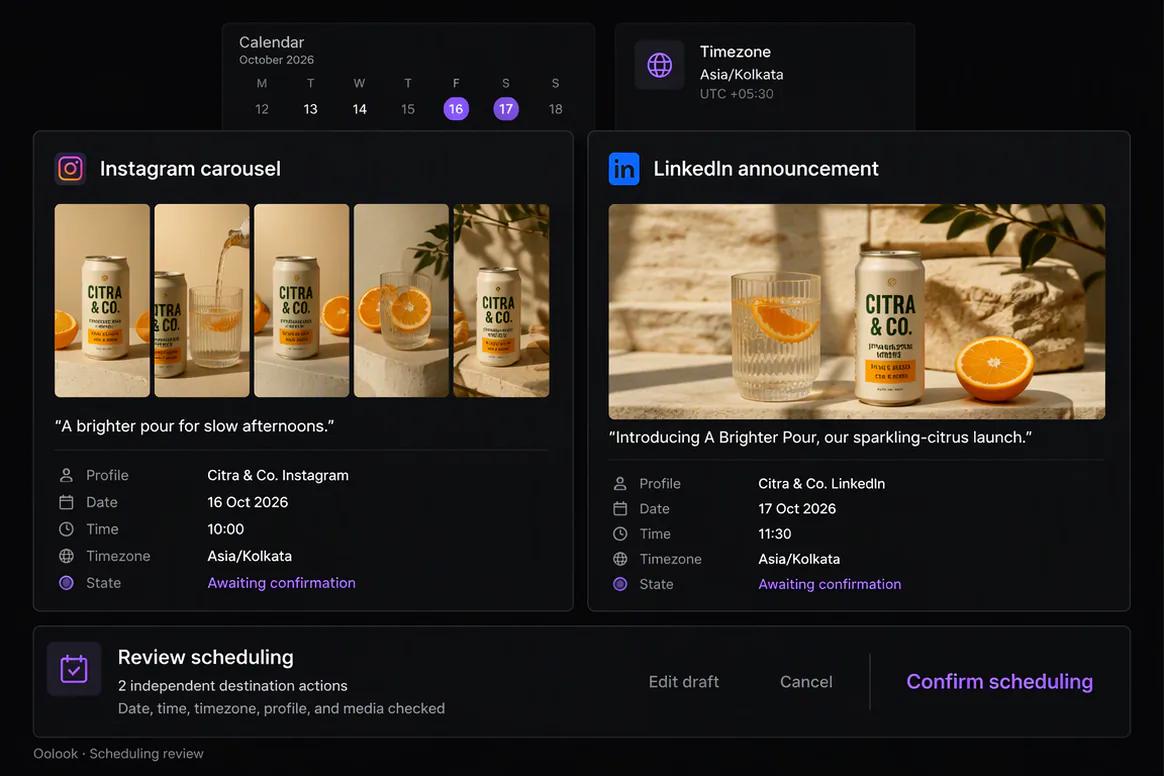Click the Profile person icon in Instagram card
This screenshot has width=1164, height=776.
[x=66, y=475]
